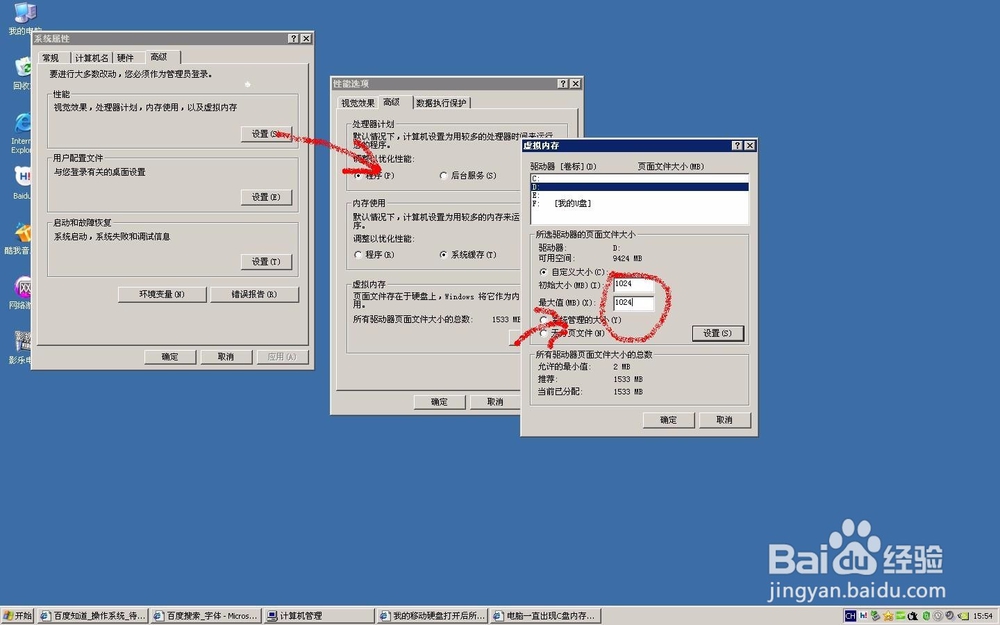Switch to 电脑一直出现C盘内存 taskbar item
1000x625 pixels.
tap(545, 616)
